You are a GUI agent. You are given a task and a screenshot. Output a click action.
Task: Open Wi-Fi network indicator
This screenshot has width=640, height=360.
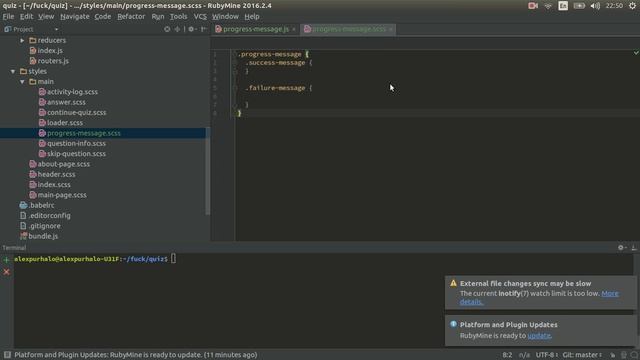point(548,6)
